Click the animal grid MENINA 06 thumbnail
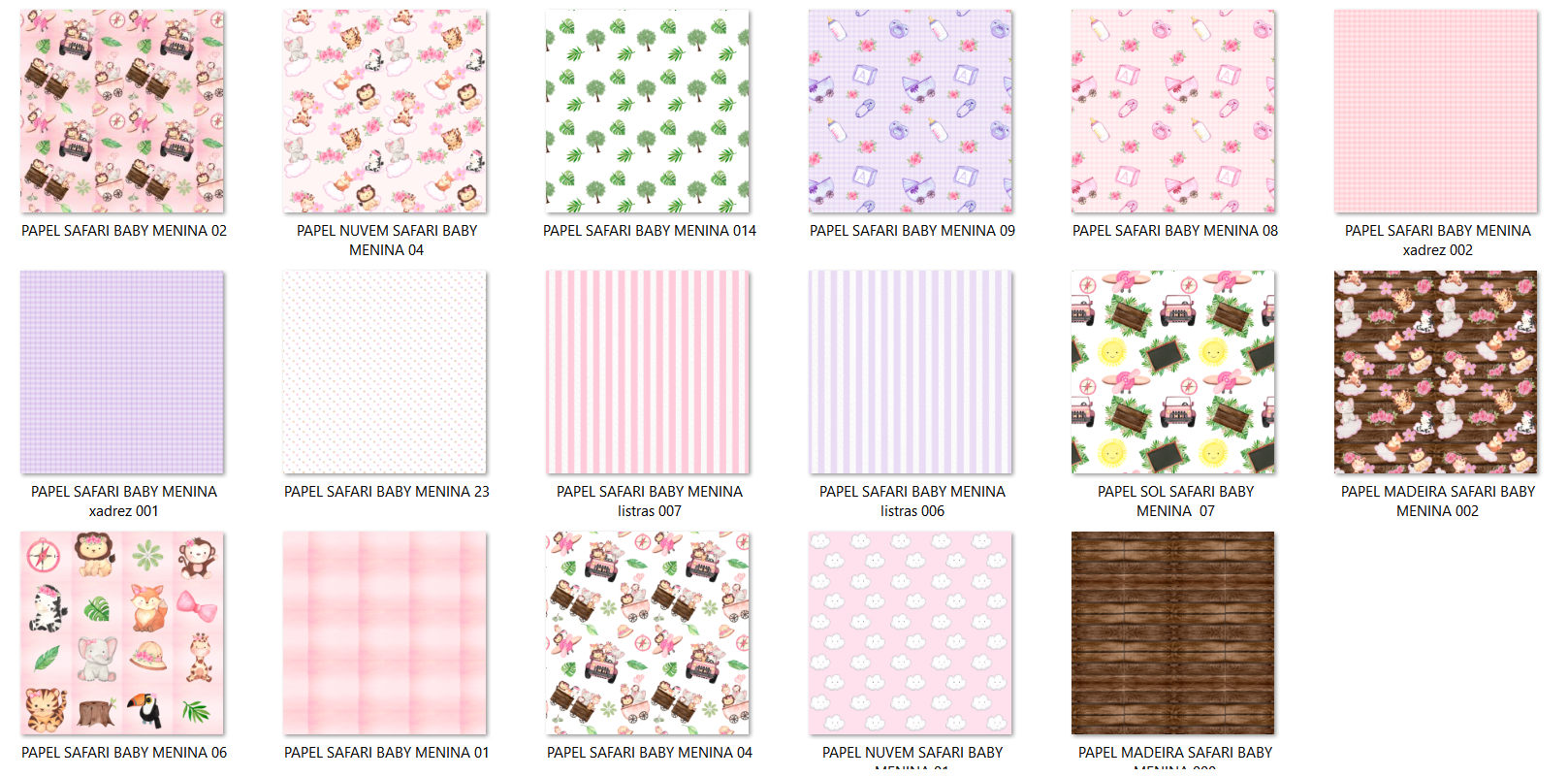 click(122, 633)
